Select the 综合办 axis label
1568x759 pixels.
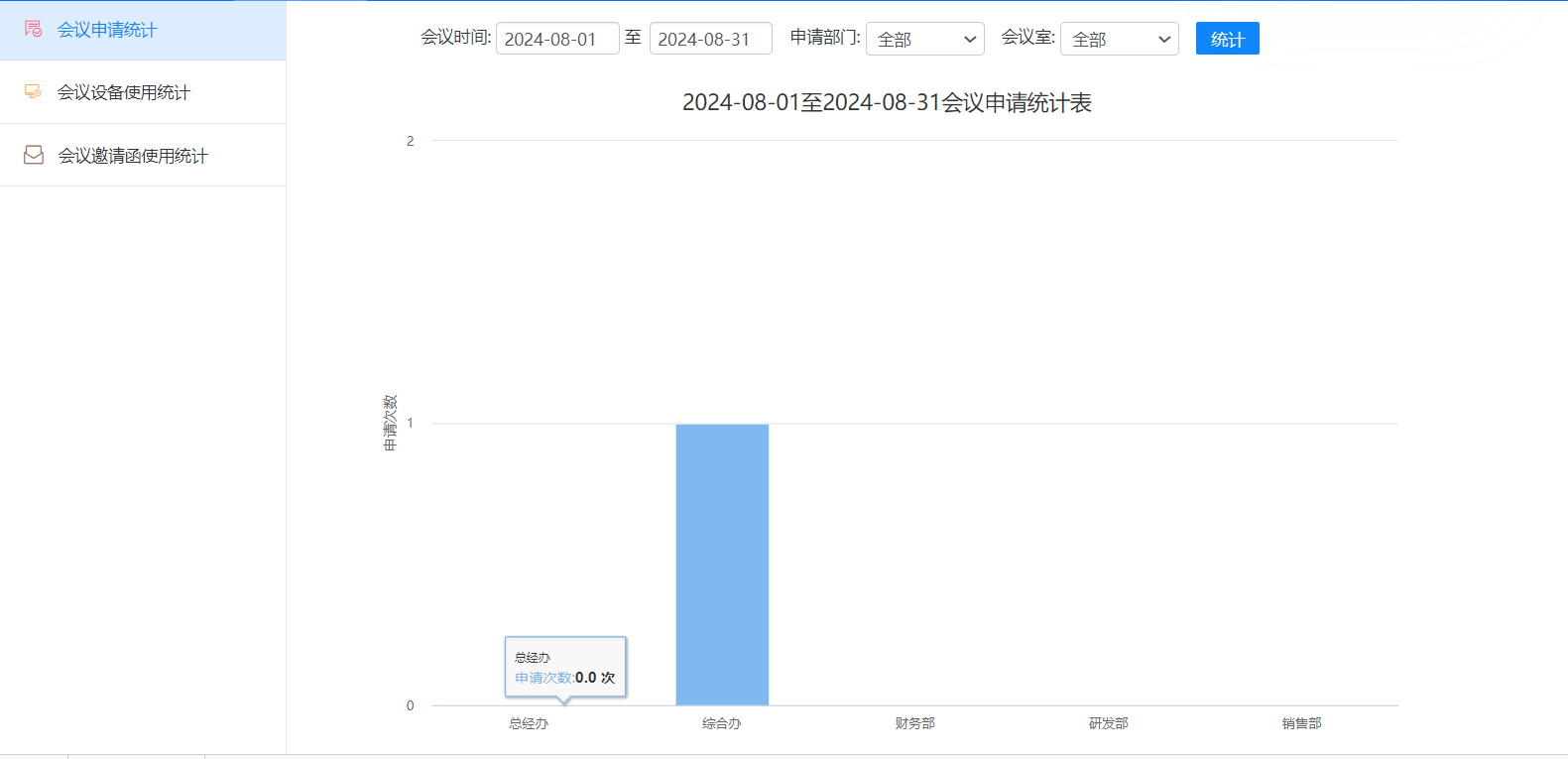722,723
